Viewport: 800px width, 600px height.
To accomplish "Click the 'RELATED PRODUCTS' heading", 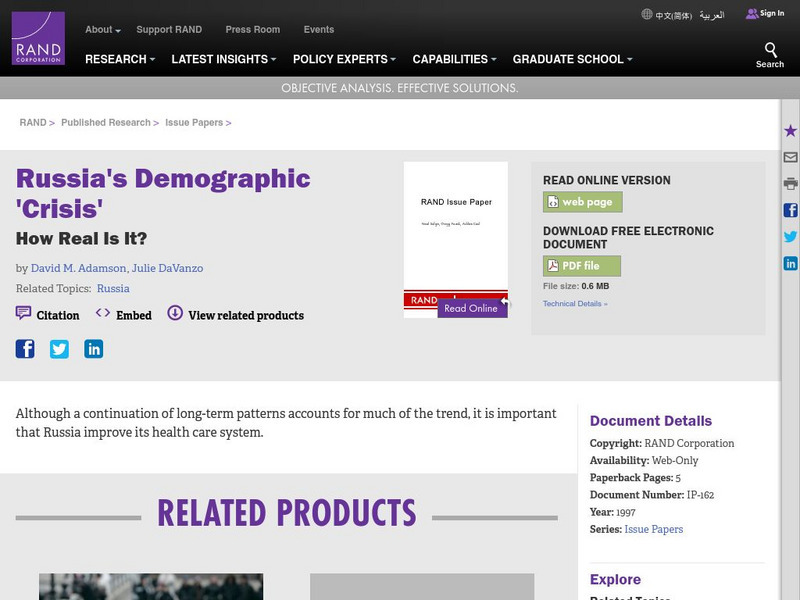I will tap(287, 513).
